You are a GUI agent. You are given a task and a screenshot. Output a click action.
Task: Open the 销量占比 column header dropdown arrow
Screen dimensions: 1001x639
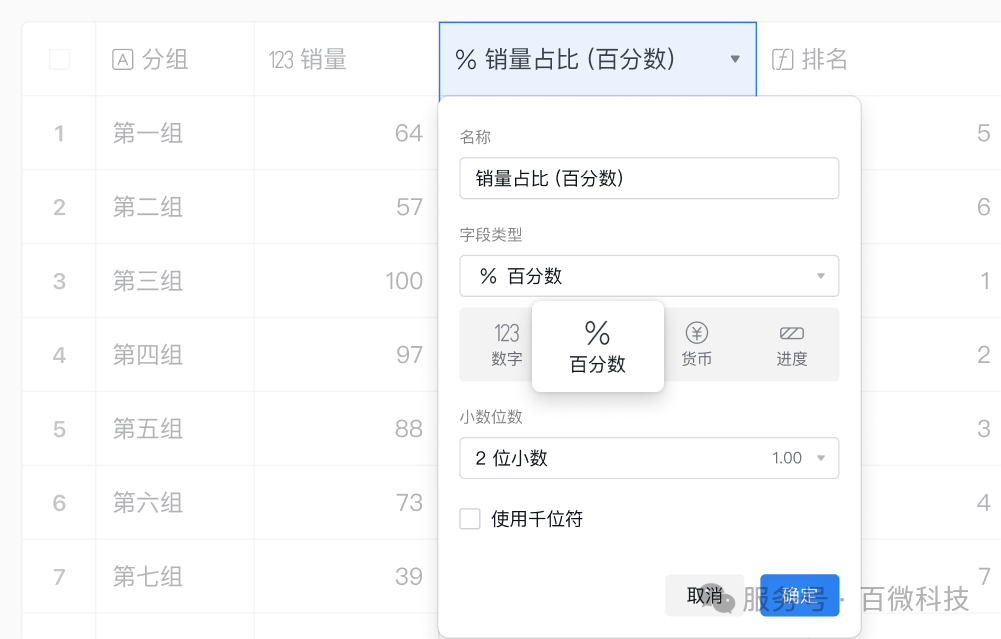pos(737,59)
